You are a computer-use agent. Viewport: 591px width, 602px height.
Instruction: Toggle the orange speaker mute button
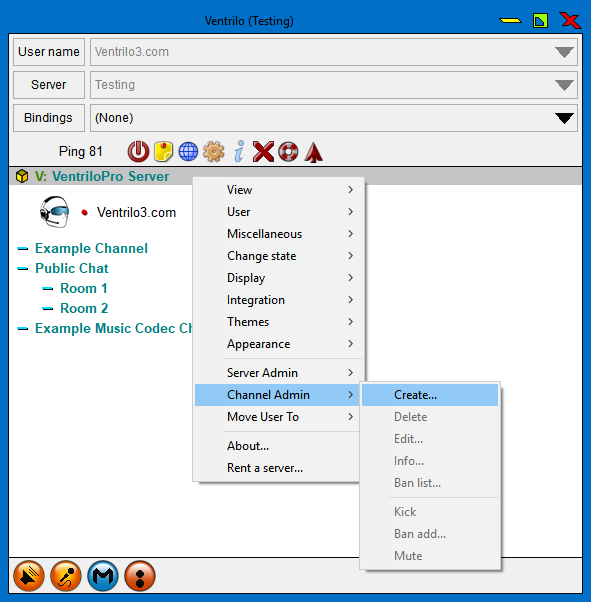click(x=29, y=576)
